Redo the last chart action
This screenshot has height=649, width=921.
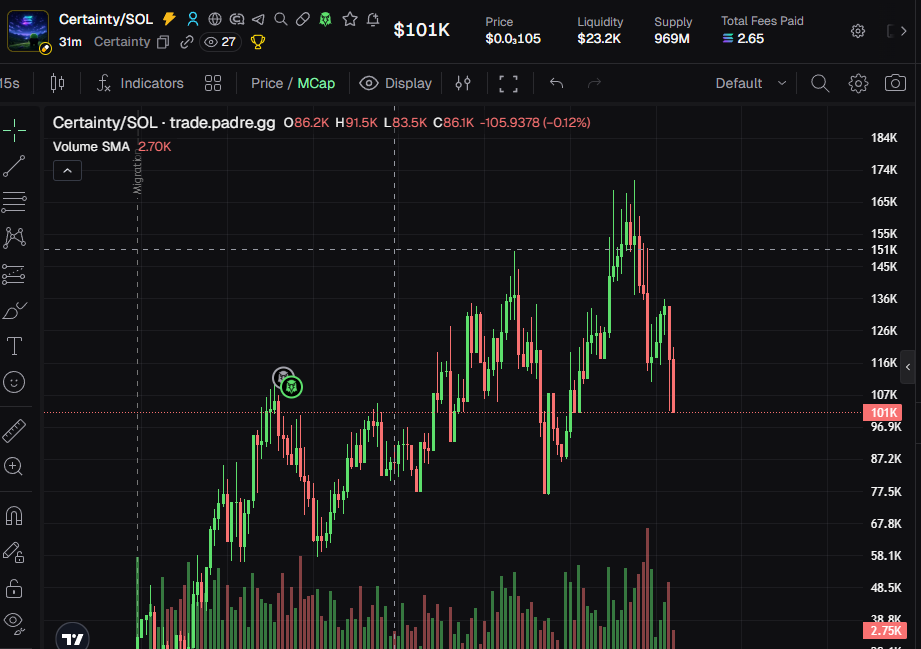pos(594,83)
